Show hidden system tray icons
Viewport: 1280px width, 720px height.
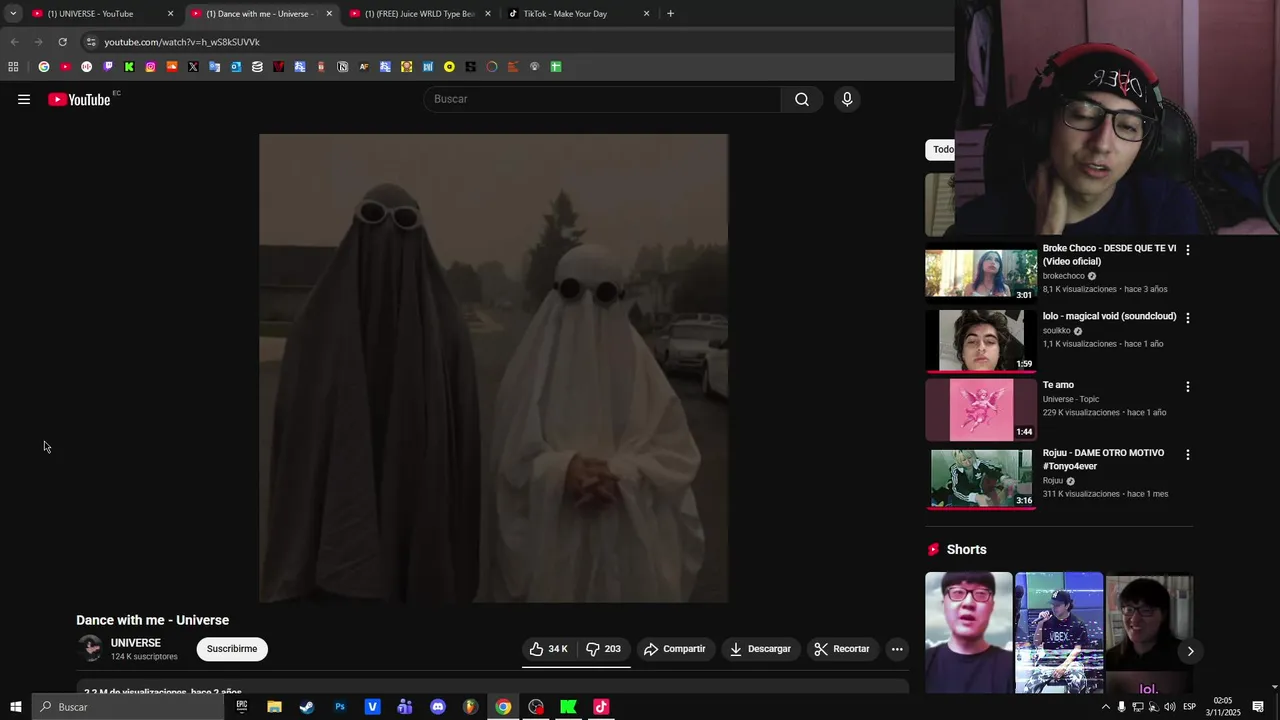(x=1105, y=707)
